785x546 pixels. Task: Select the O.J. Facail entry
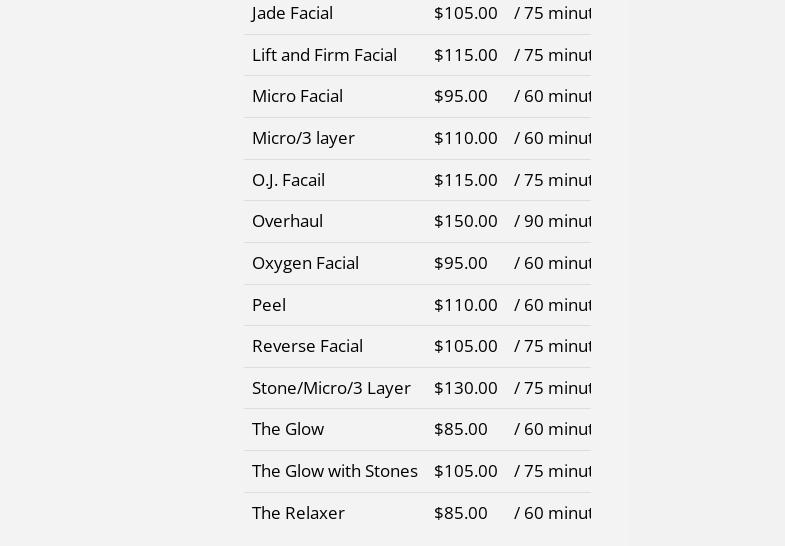click(x=288, y=180)
